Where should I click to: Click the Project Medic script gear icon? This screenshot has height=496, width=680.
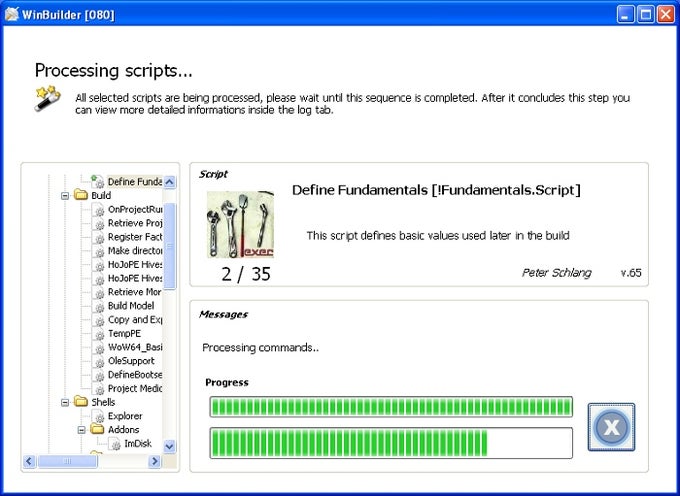(x=99, y=389)
